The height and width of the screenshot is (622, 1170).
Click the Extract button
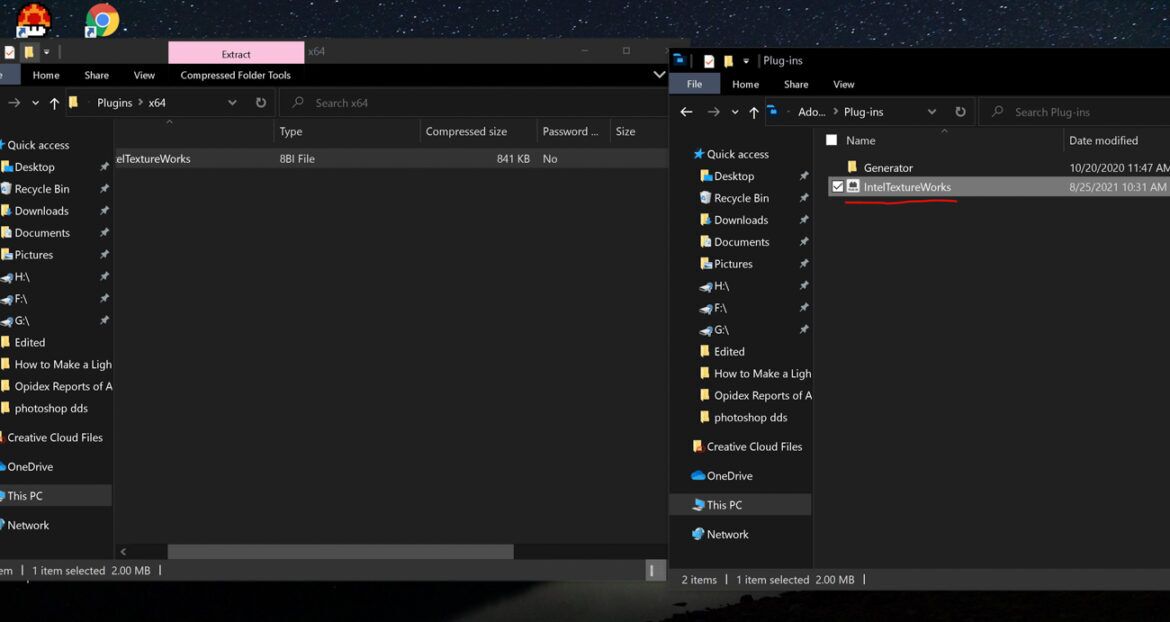point(237,51)
